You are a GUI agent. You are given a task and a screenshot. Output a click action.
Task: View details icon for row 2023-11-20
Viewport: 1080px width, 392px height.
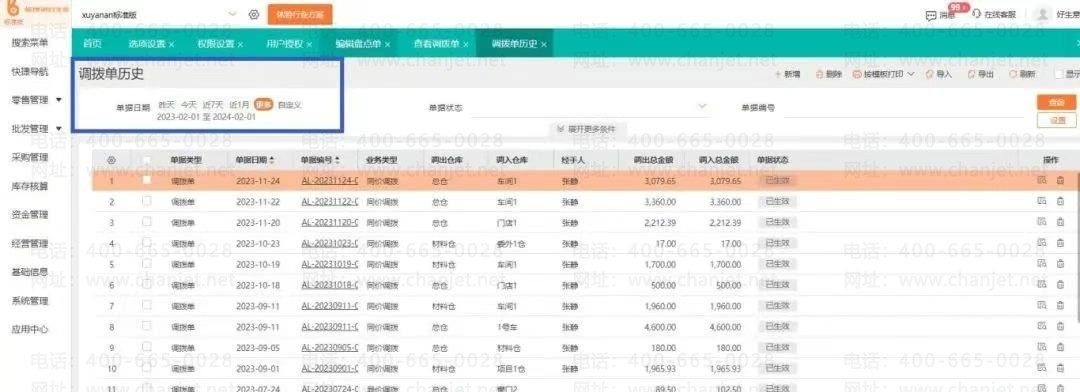click(x=1041, y=222)
